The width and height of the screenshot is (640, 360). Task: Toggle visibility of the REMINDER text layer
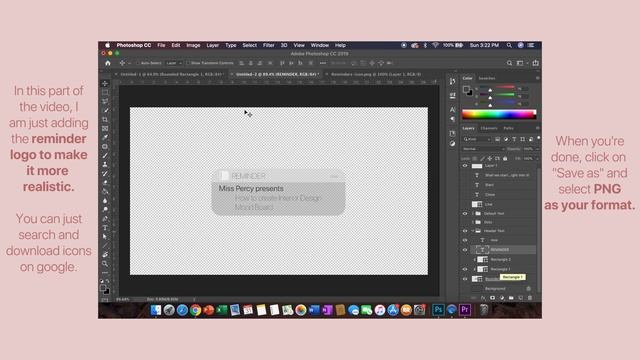click(464, 250)
